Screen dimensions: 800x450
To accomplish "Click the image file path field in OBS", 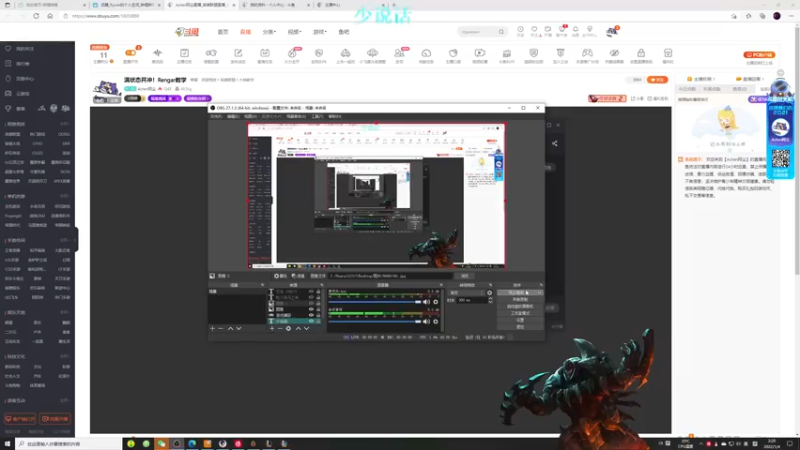I will click(x=391, y=276).
